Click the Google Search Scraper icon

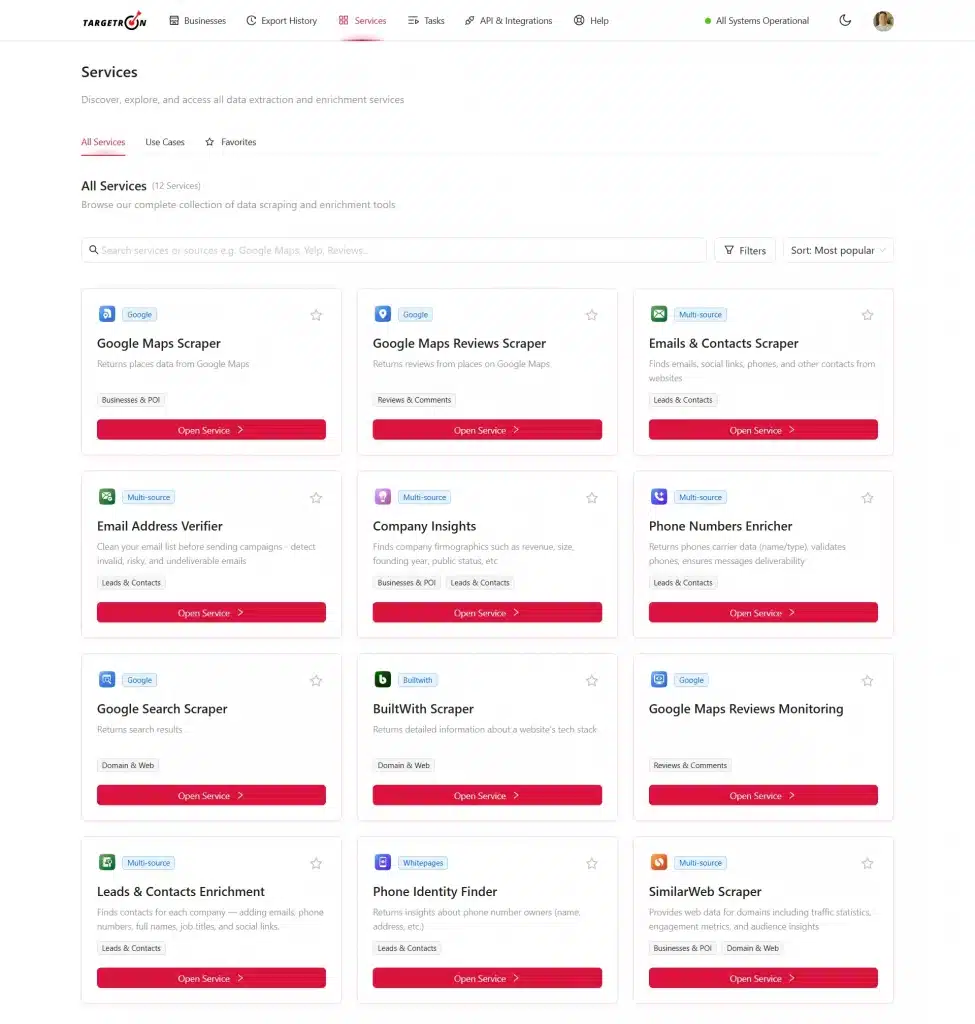(x=106, y=680)
